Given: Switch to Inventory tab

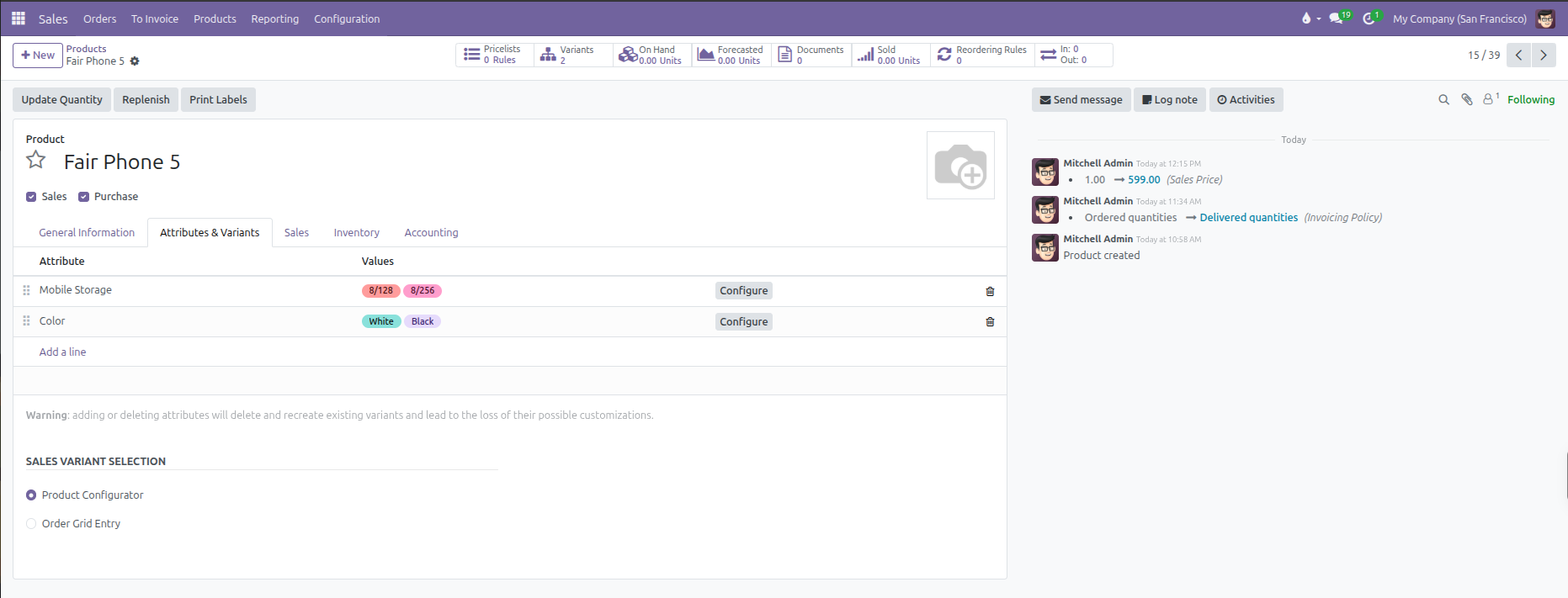Looking at the screenshot, I should pyautogui.click(x=356, y=232).
